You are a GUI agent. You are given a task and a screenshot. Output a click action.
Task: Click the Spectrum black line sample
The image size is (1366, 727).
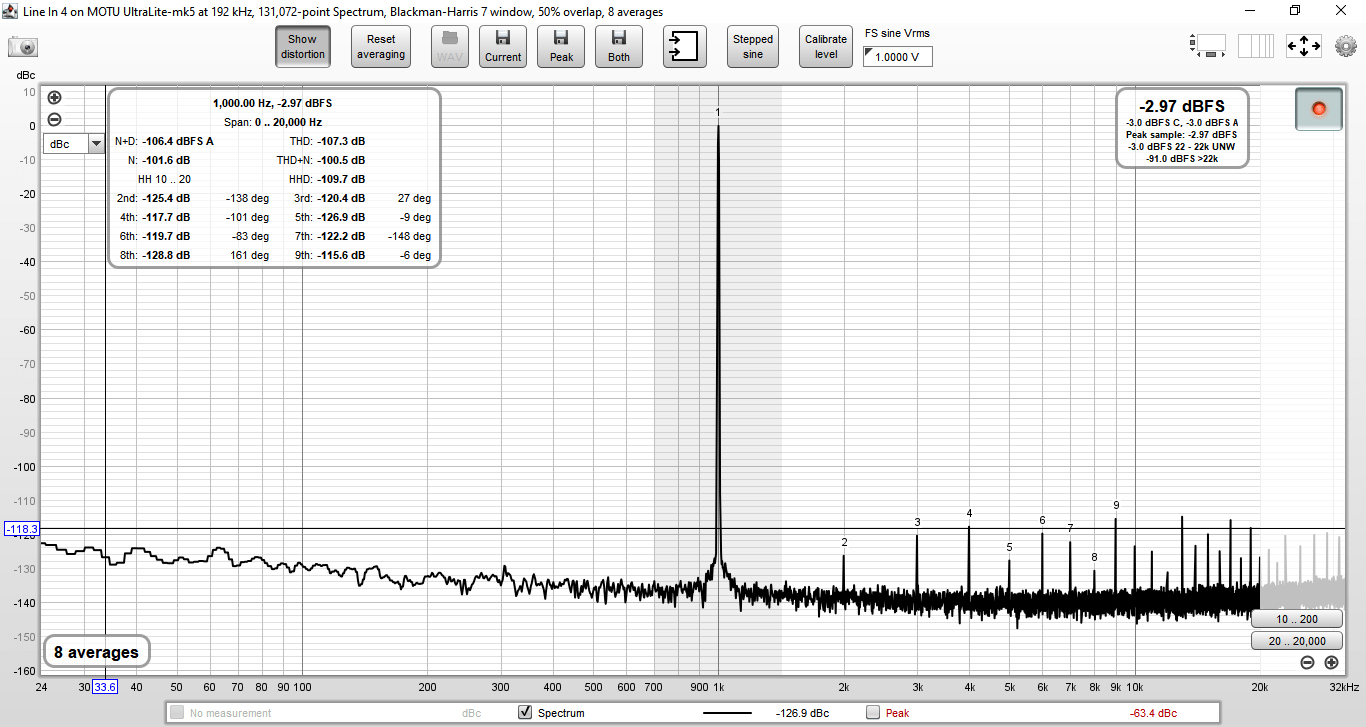727,713
